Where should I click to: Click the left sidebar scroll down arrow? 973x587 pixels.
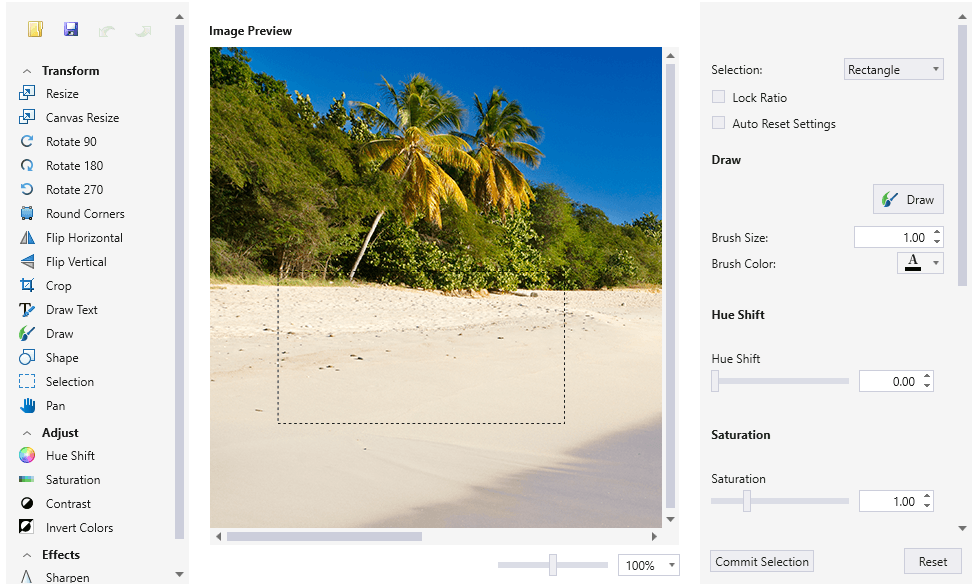coord(179,575)
